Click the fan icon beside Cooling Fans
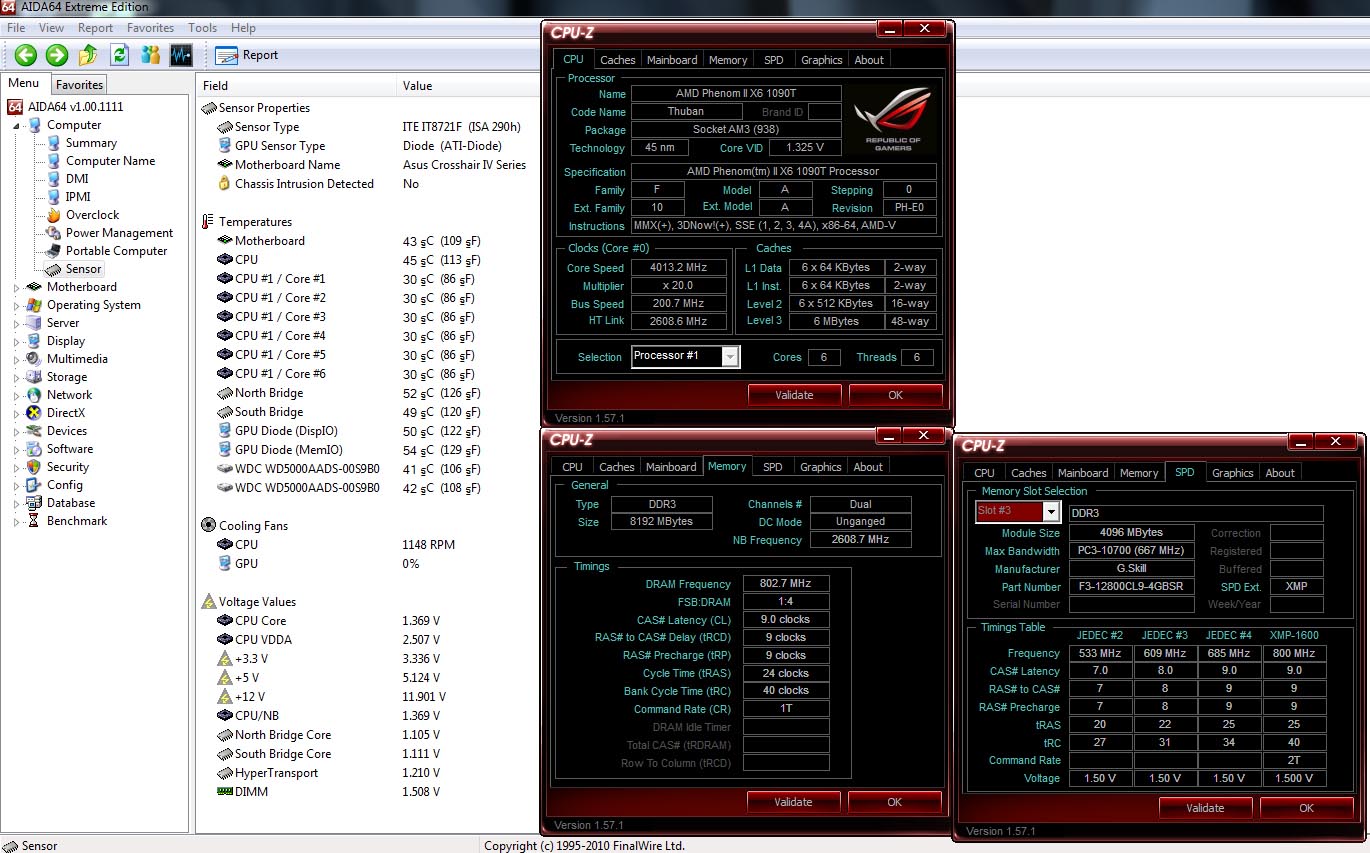 [x=208, y=525]
